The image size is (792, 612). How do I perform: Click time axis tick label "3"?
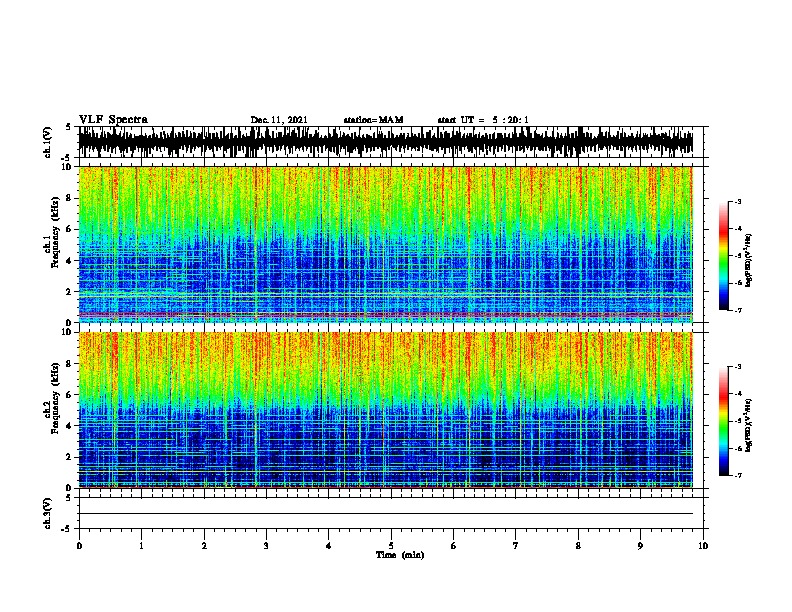[266, 546]
